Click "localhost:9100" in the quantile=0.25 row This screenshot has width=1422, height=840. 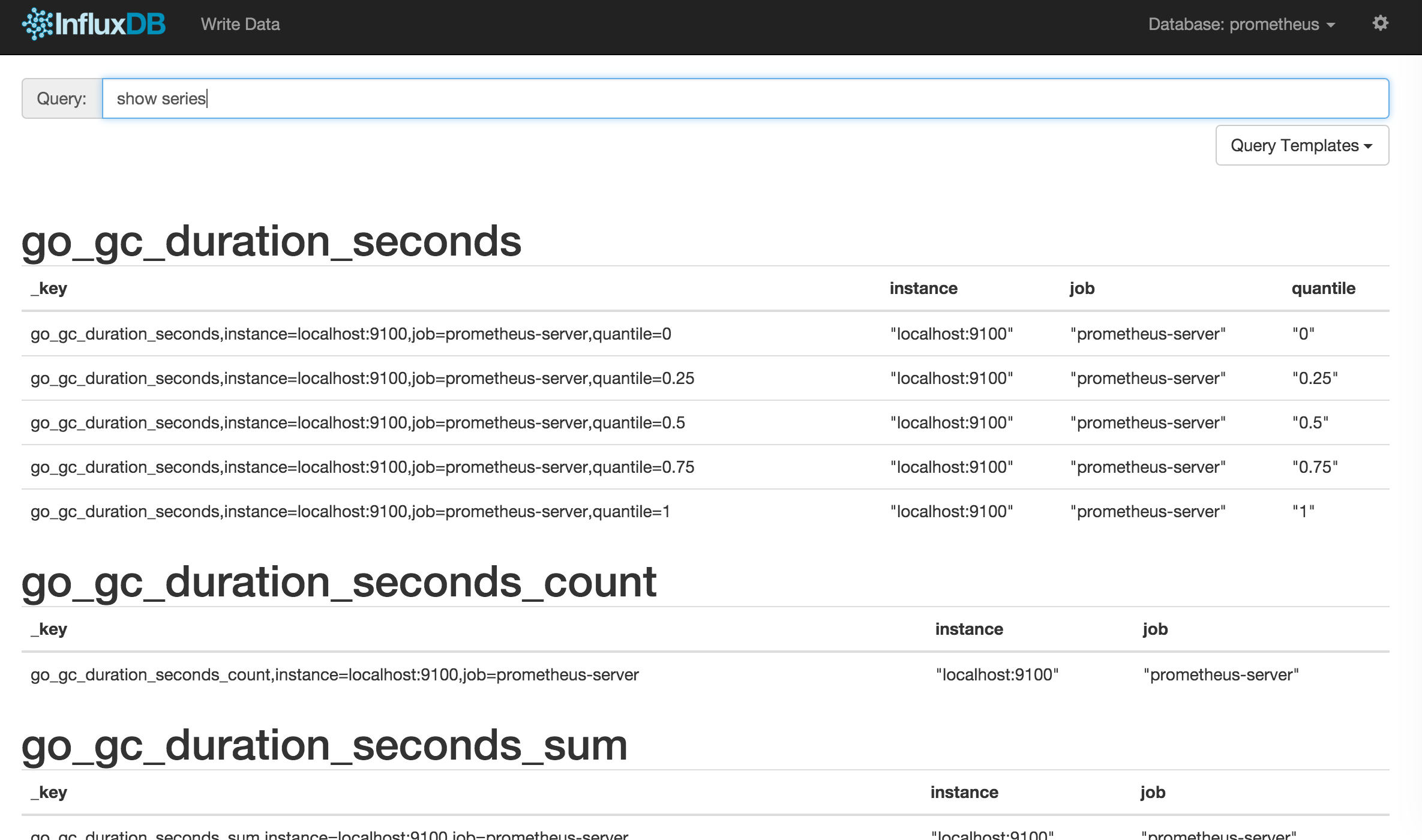coord(952,379)
